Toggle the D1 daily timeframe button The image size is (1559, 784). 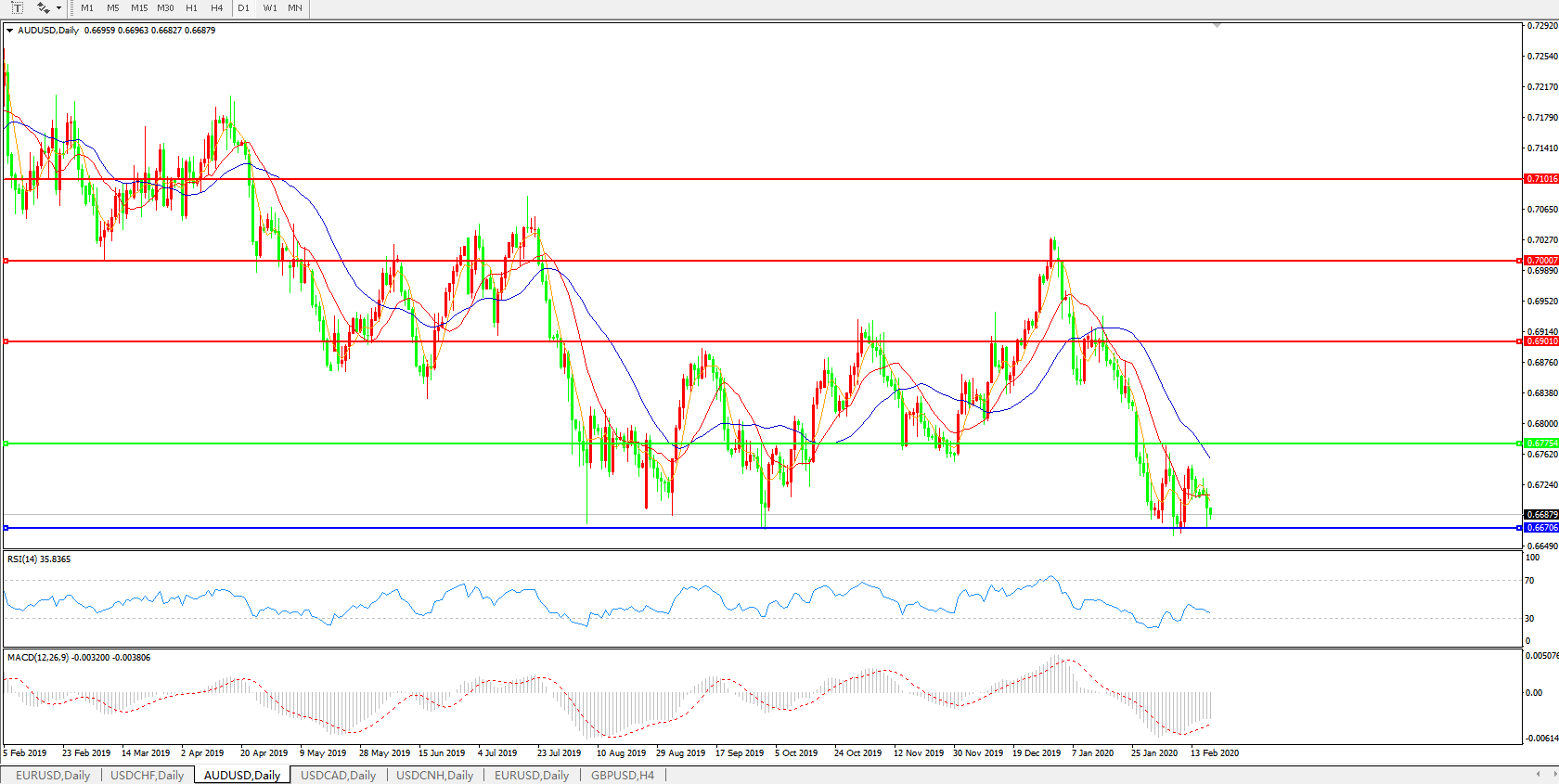(x=244, y=8)
